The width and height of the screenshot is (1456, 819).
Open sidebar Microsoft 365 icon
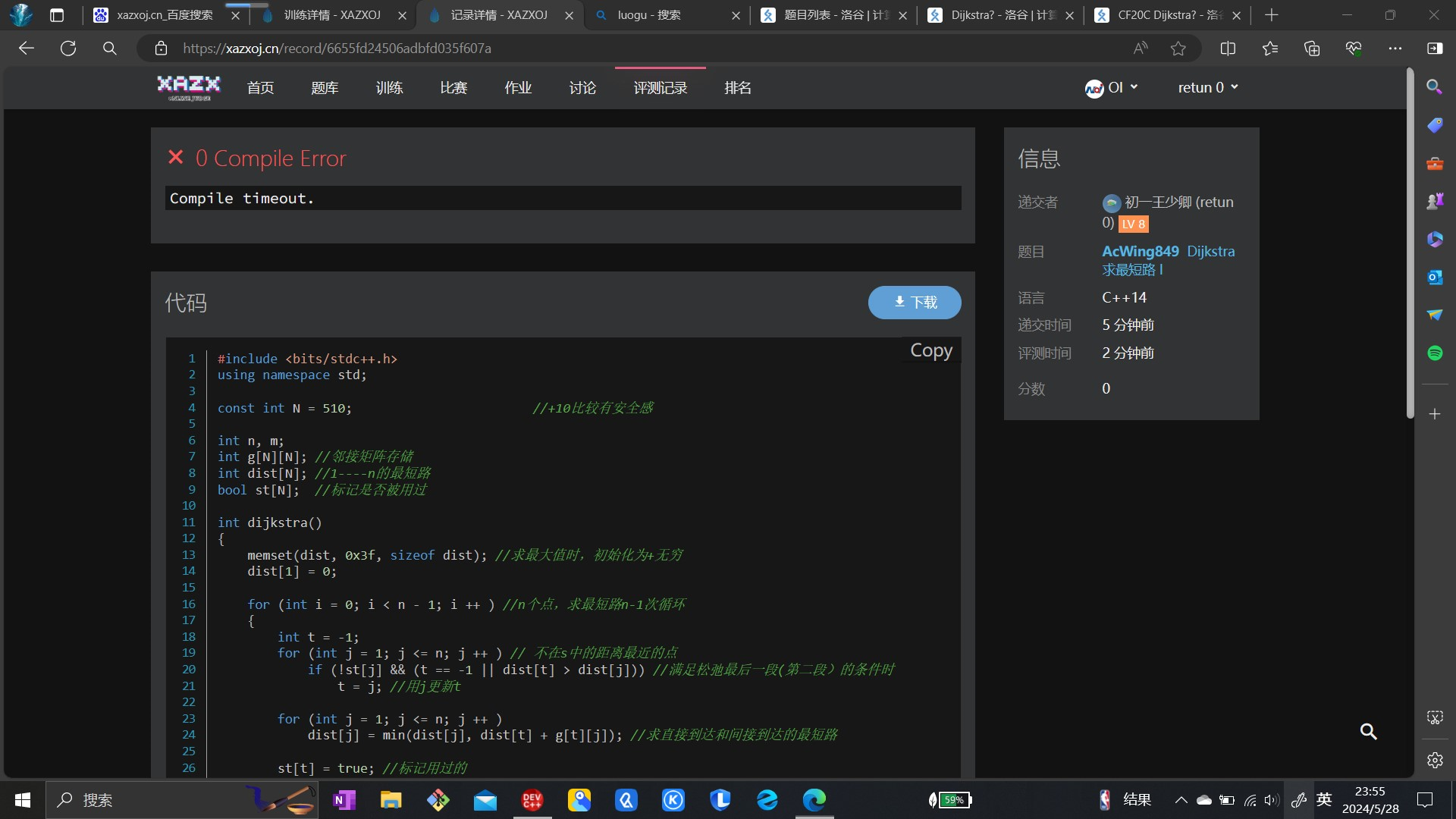point(1434,239)
